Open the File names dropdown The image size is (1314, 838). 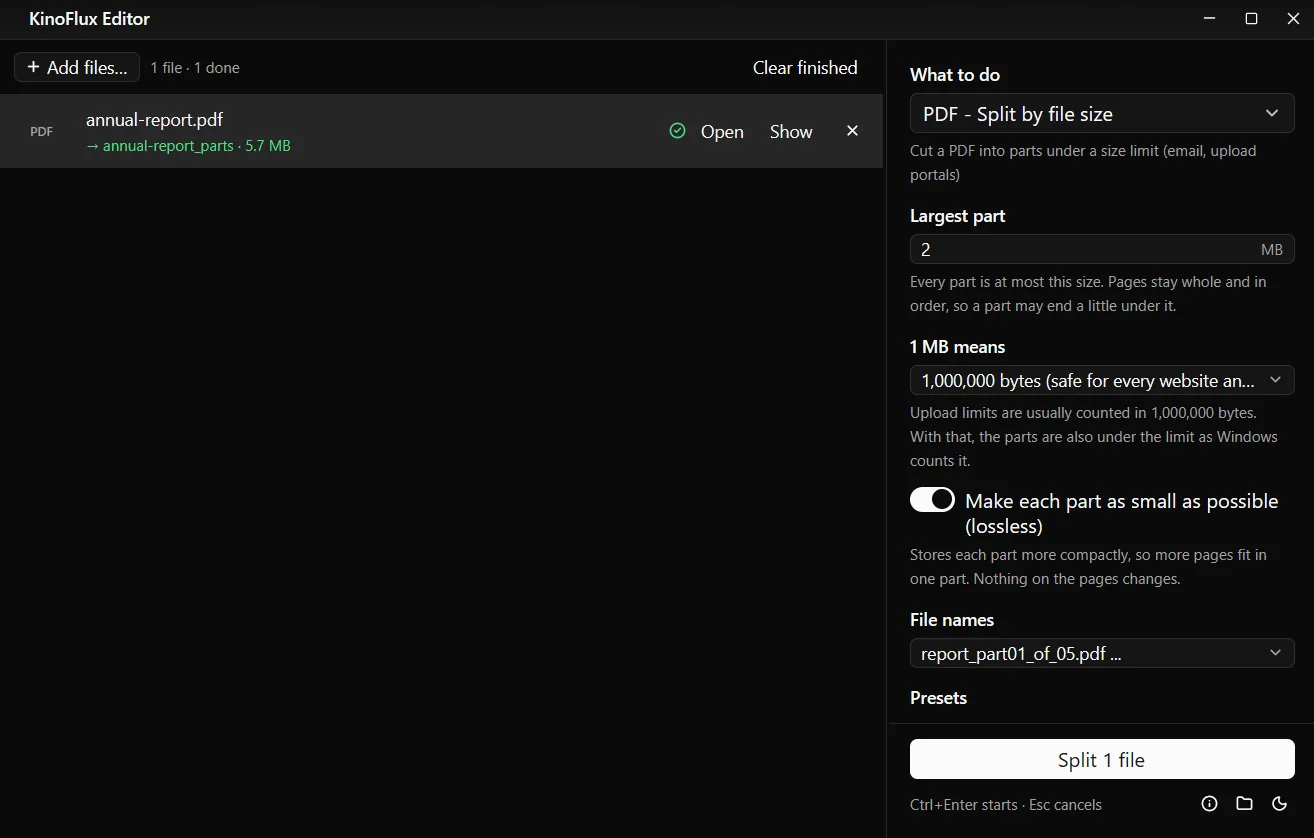coord(1102,654)
